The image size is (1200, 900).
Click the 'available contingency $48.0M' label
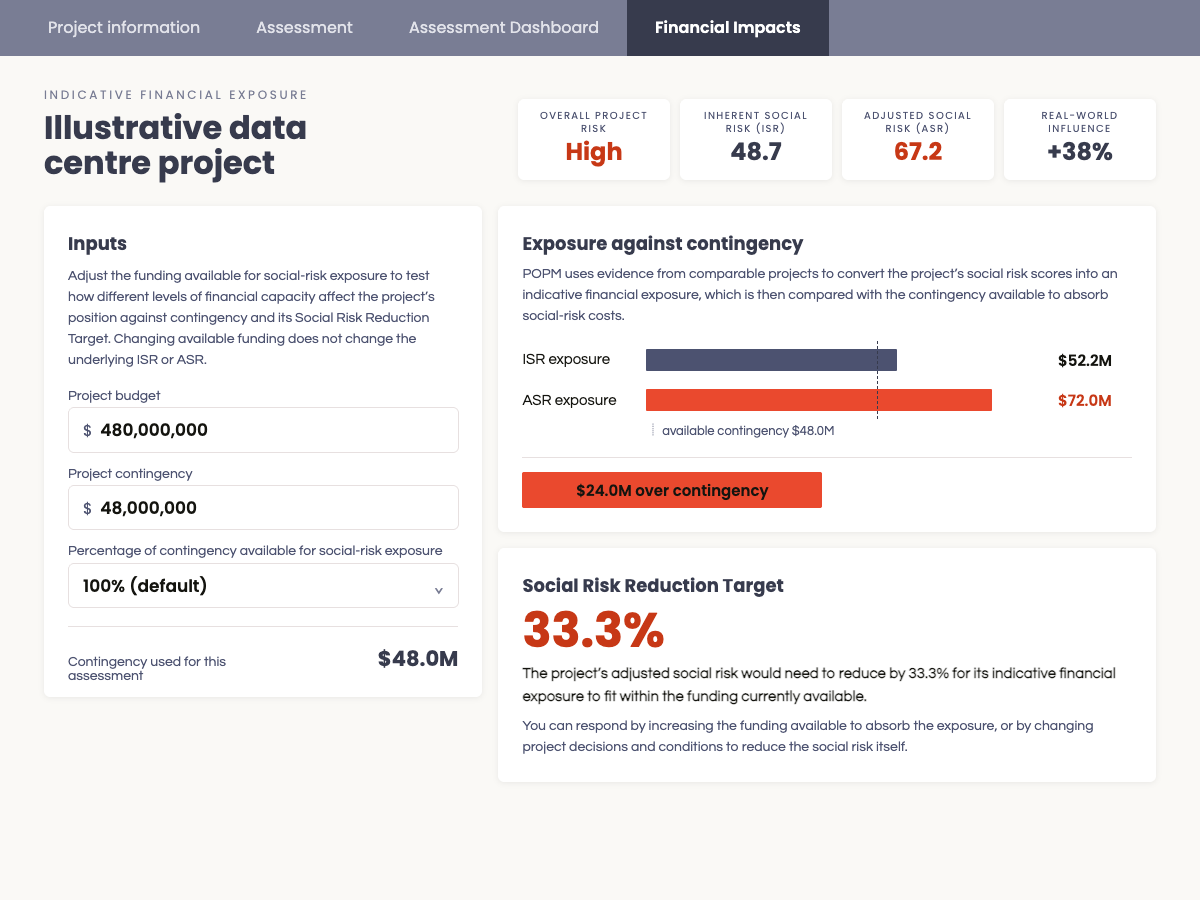pyautogui.click(x=748, y=430)
